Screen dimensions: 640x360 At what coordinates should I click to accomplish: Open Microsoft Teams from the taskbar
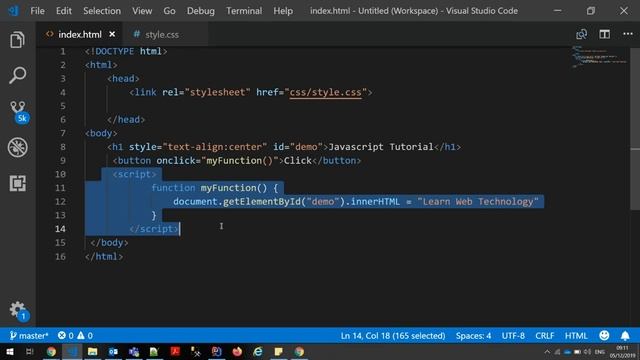pyautogui.click(x=133, y=351)
